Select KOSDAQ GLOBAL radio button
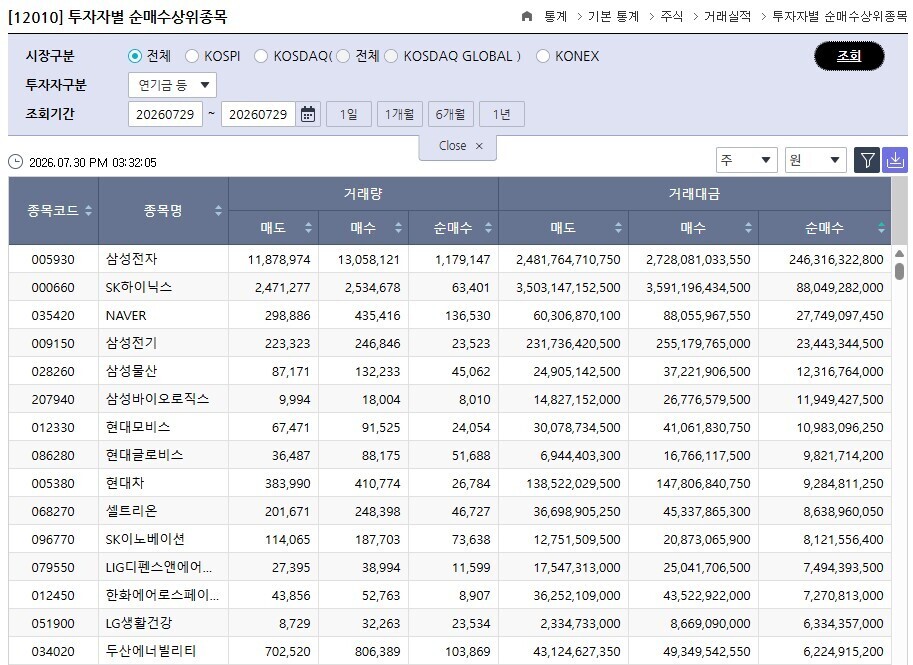 click(x=391, y=56)
